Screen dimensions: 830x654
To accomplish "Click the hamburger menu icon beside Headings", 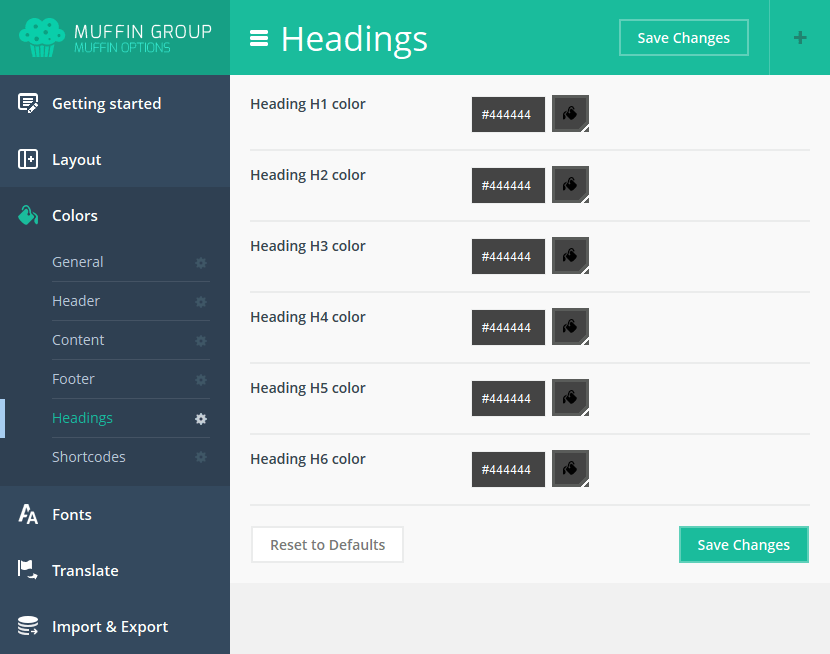I will pyautogui.click(x=259, y=38).
